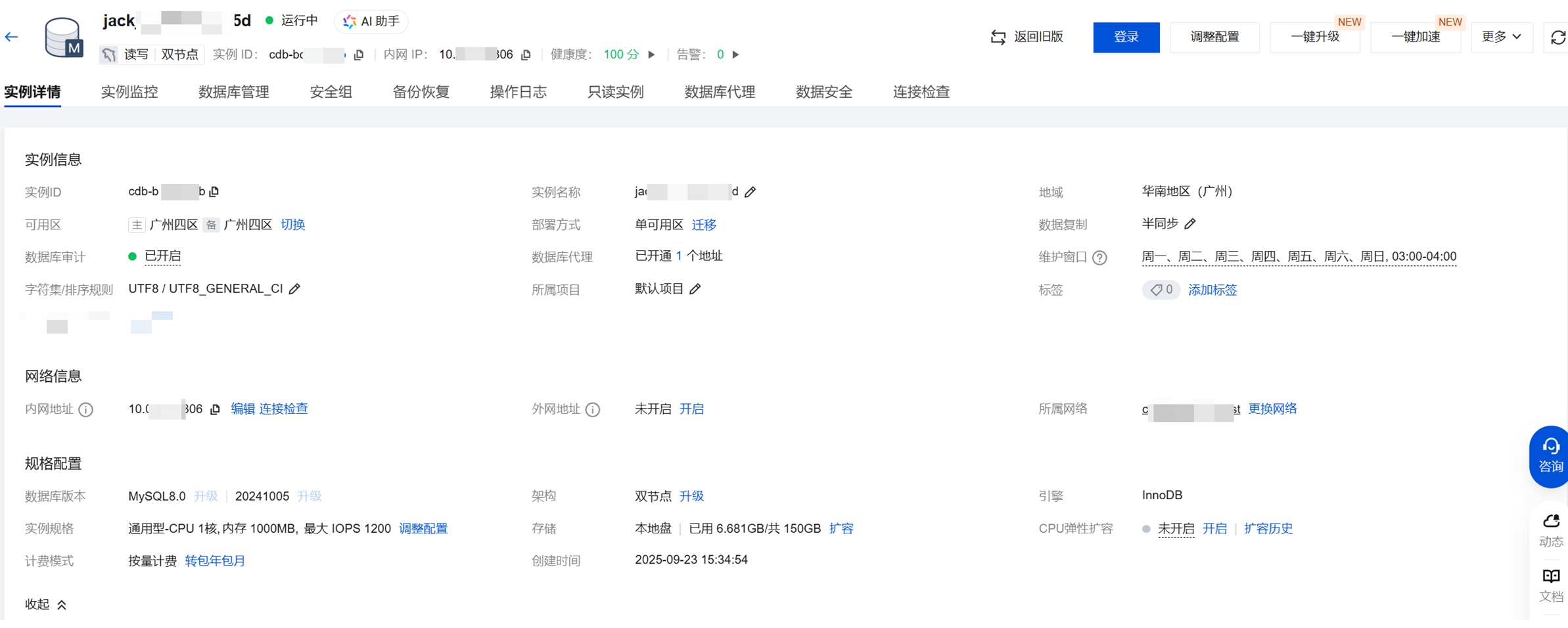
Task: Copy the instance ID in header
Action: [x=359, y=55]
